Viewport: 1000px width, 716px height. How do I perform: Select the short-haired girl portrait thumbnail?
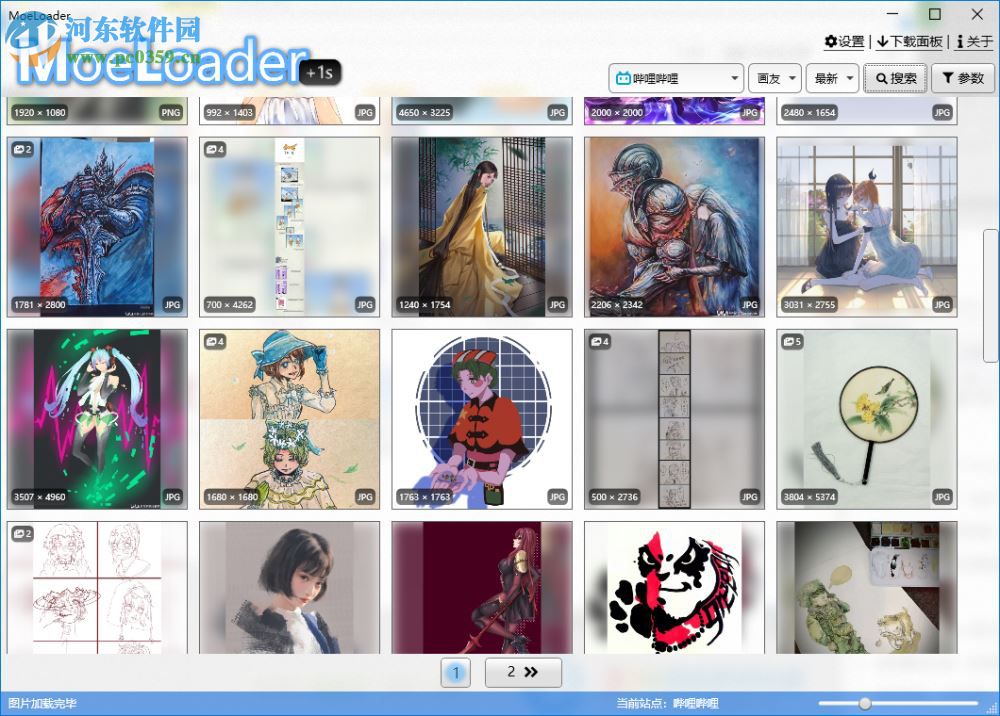(290, 588)
